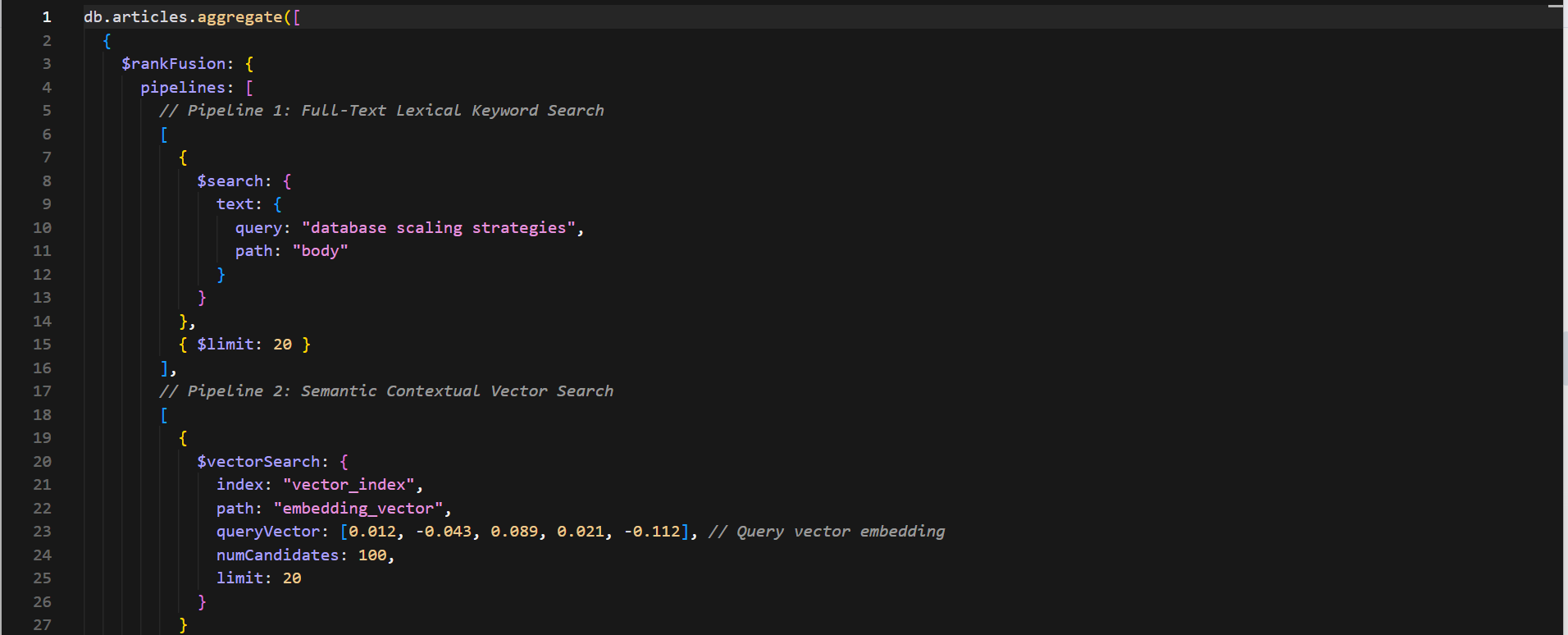Viewport: 1568px width, 635px height.
Task: Click the "Query vector embedding" inline comment
Action: 827,532
